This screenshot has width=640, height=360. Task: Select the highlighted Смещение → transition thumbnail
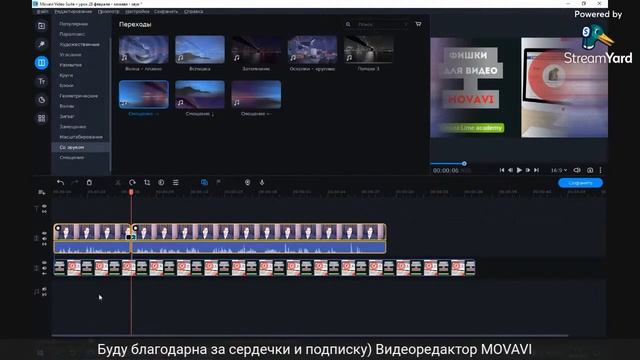[144, 94]
